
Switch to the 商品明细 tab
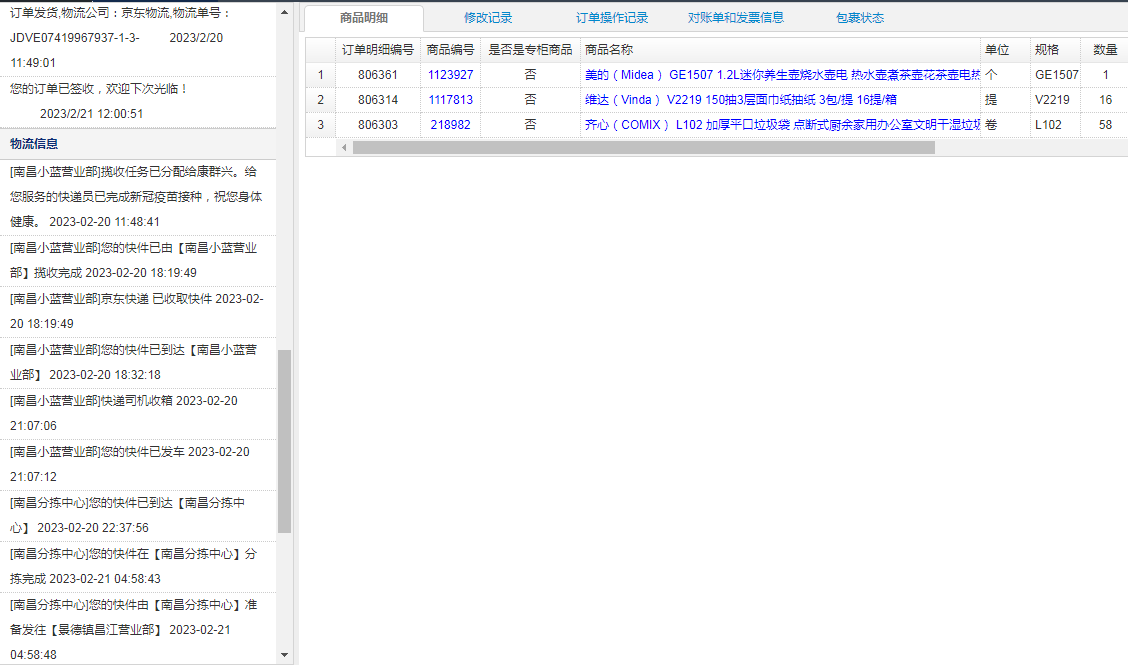pos(364,18)
